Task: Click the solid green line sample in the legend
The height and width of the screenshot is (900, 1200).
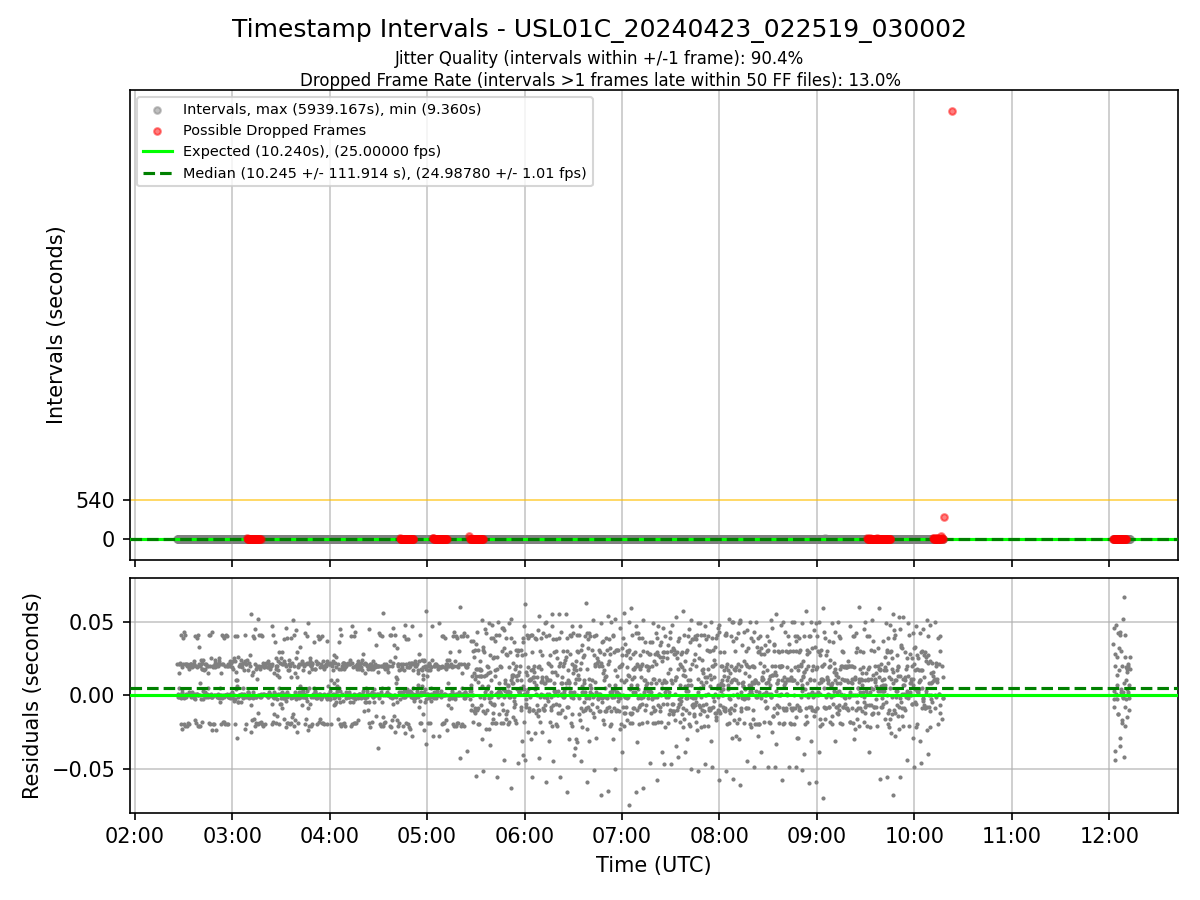Action: coord(155,152)
